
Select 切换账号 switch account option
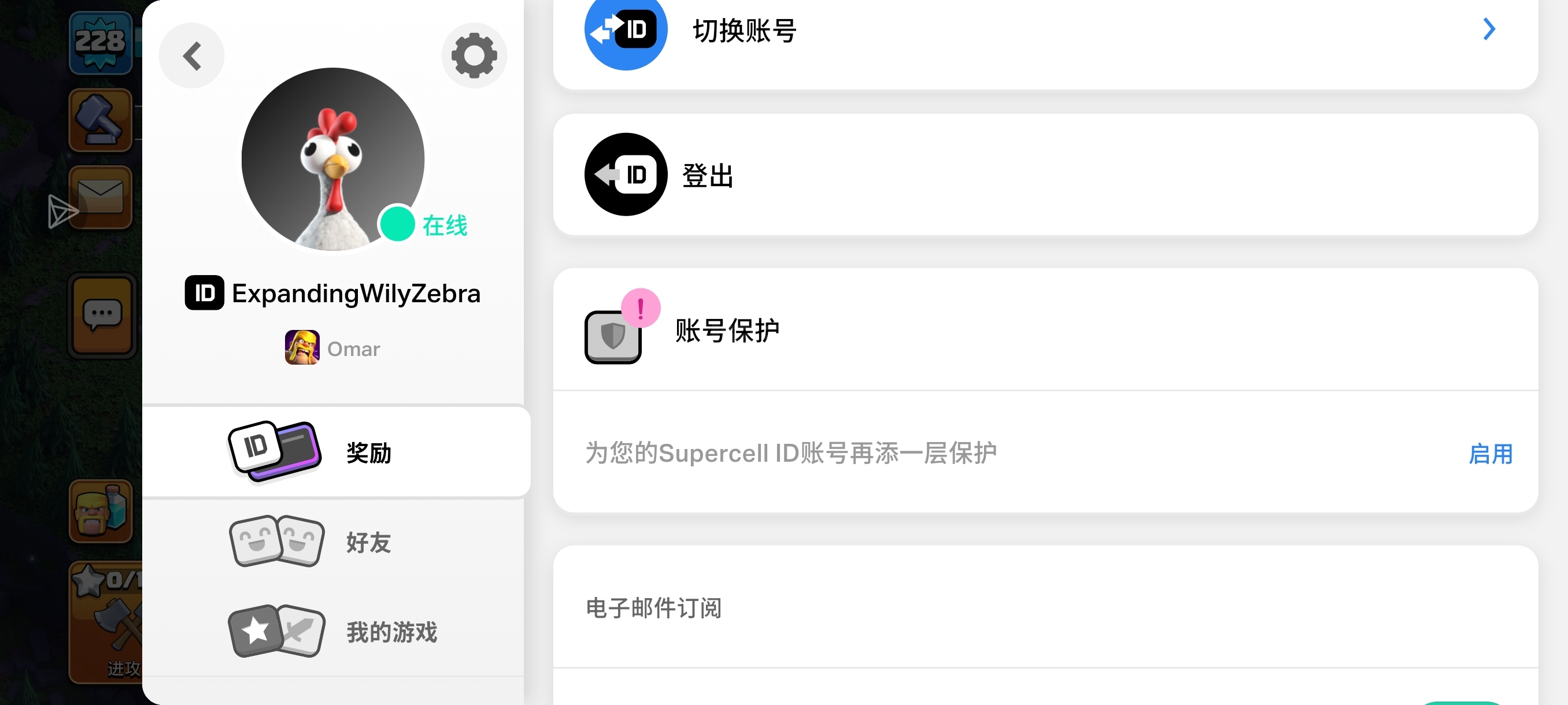click(1045, 31)
